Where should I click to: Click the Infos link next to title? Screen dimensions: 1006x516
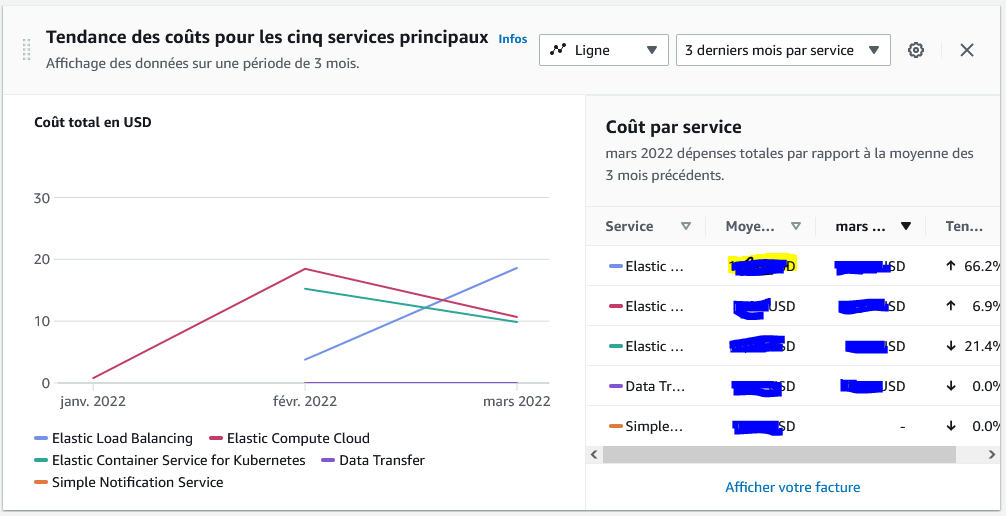click(x=513, y=39)
